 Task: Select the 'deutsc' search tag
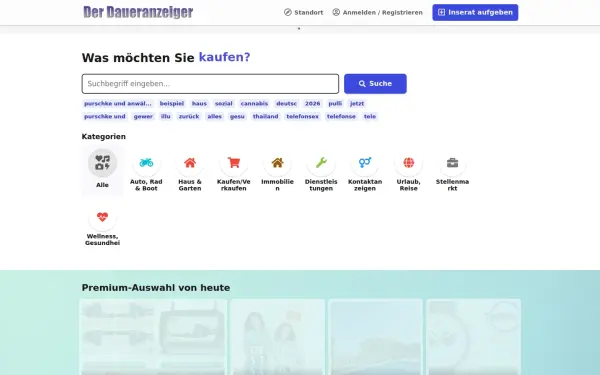tap(287, 104)
